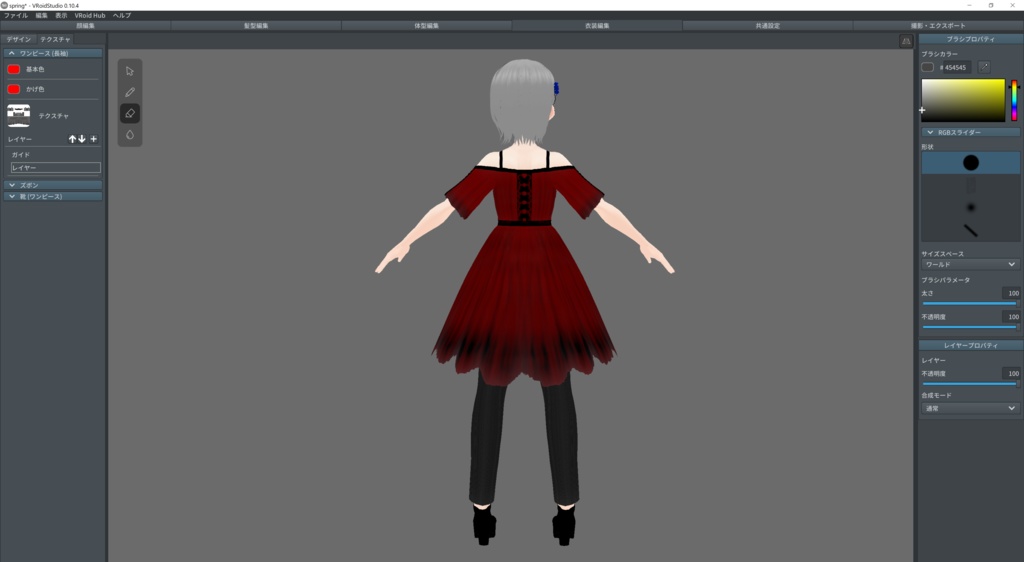
Task: Click the かげ色 red color swatch
Action: point(14,89)
